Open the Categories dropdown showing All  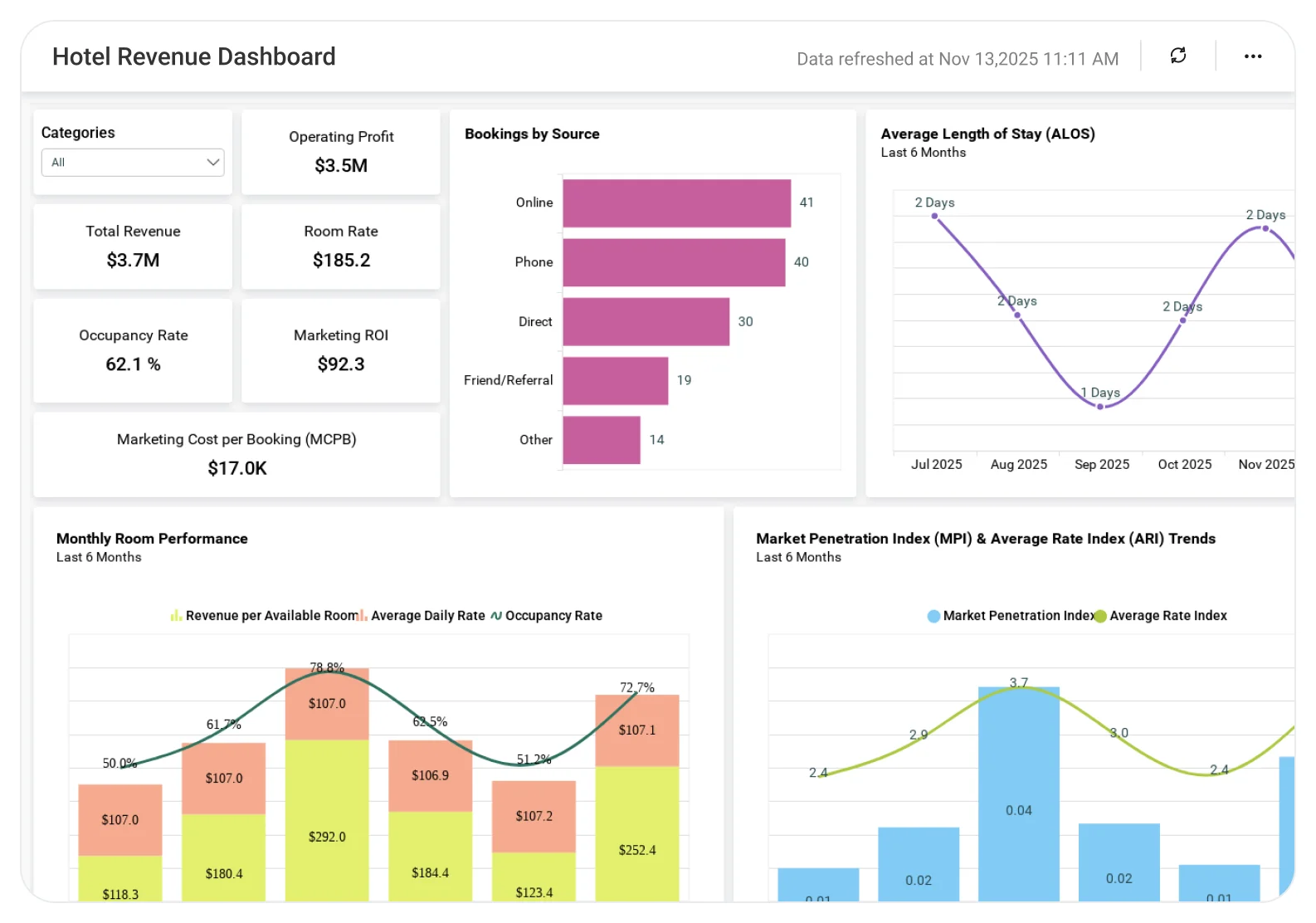pos(133,163)
